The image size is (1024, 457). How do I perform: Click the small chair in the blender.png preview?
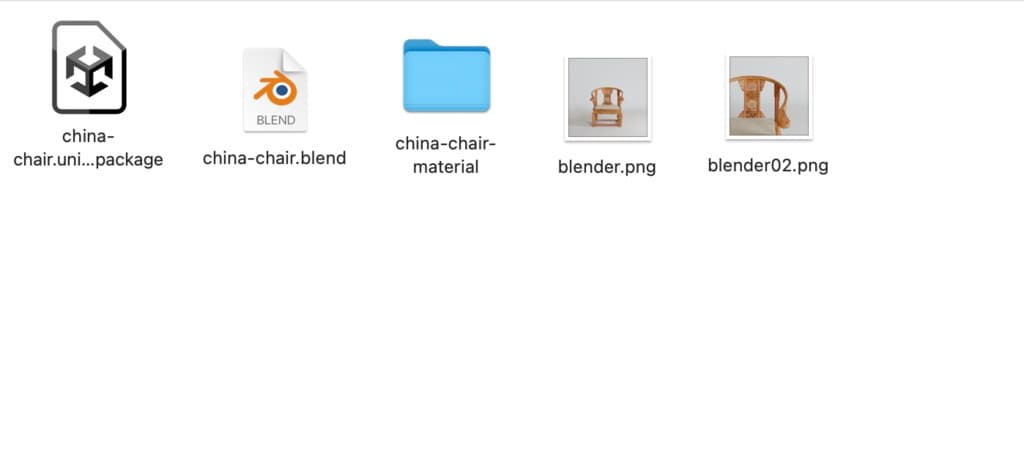607,107
